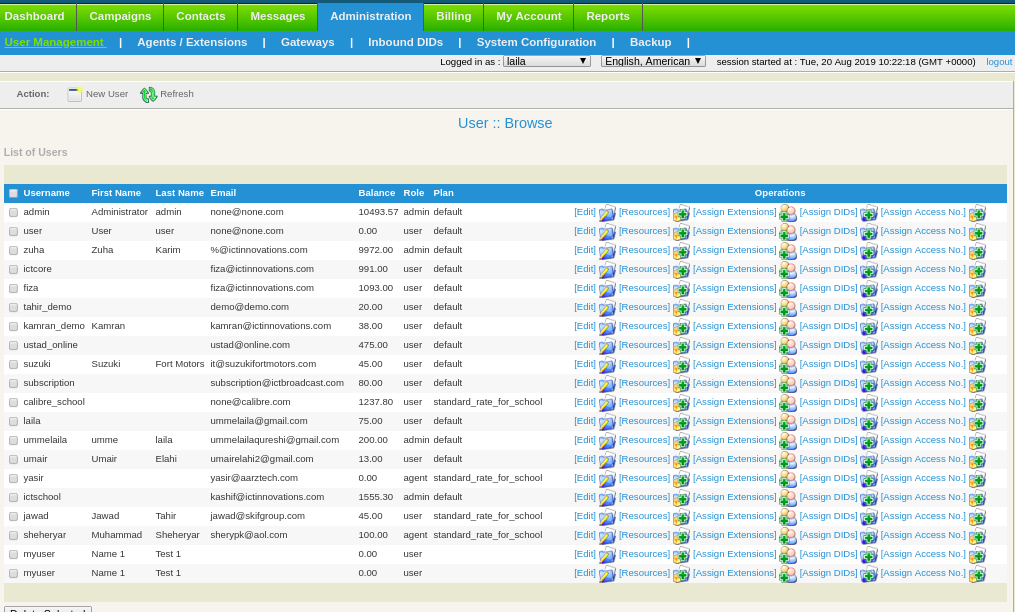The height and width of the screenshot is (612, 1015).
Task: Open the English, American language dropdown
Action: point(653,62)
